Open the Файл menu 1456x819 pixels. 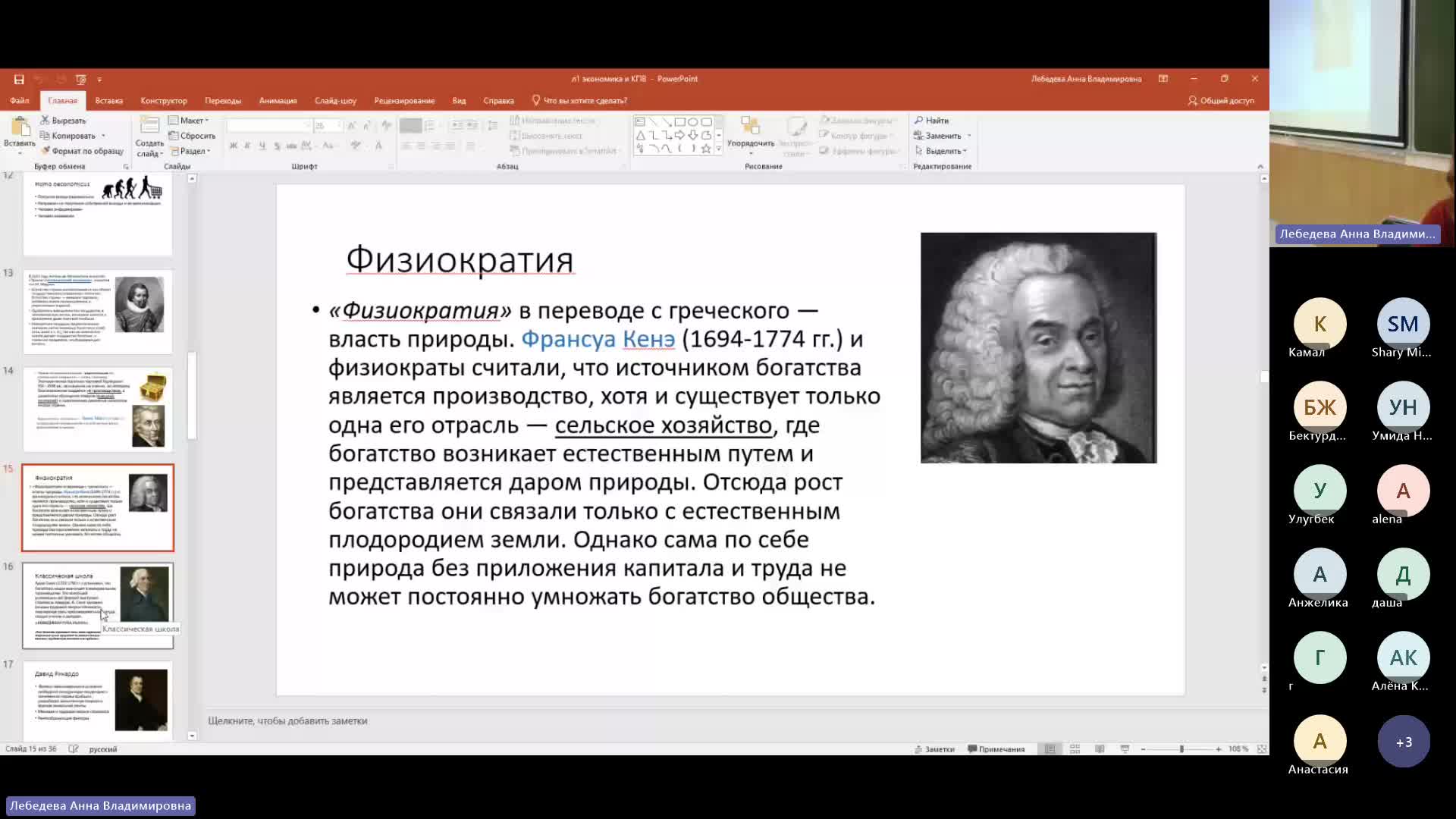[x=20, y=100]
